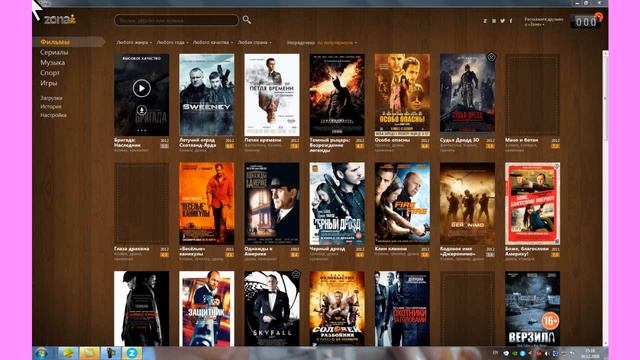
Task: Open the Любого жанра genre dropdown
Action: (134, 42)
